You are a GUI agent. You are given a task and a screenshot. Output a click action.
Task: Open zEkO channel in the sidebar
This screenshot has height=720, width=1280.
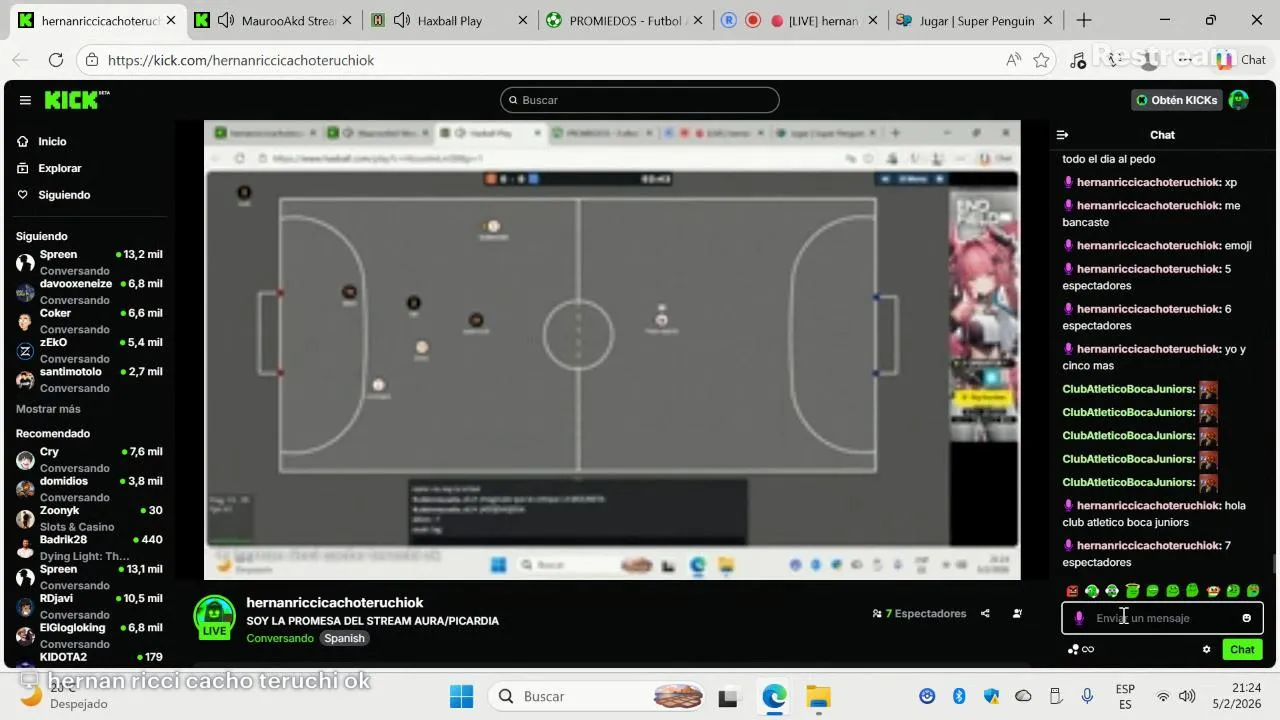point(89,350)
